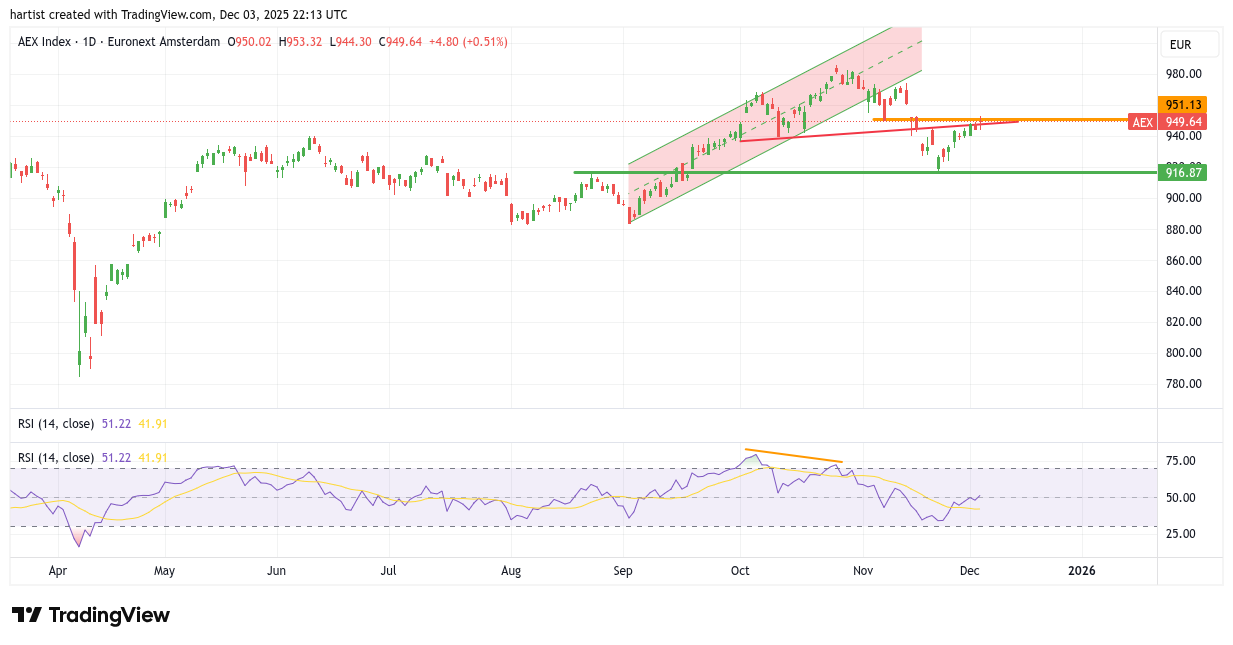Image resolution: width=1233 pixels, height=645 pixels.
Task: Select the orange 951.13 price label
Action: pyautogui.click(x=1182, y=105)
